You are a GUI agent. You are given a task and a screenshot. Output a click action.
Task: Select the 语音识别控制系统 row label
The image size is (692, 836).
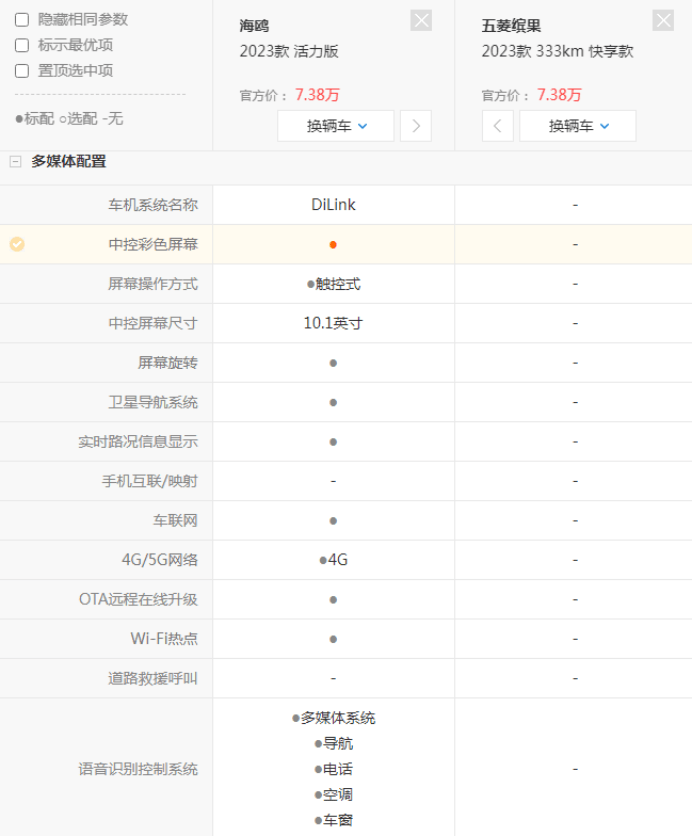138,769
